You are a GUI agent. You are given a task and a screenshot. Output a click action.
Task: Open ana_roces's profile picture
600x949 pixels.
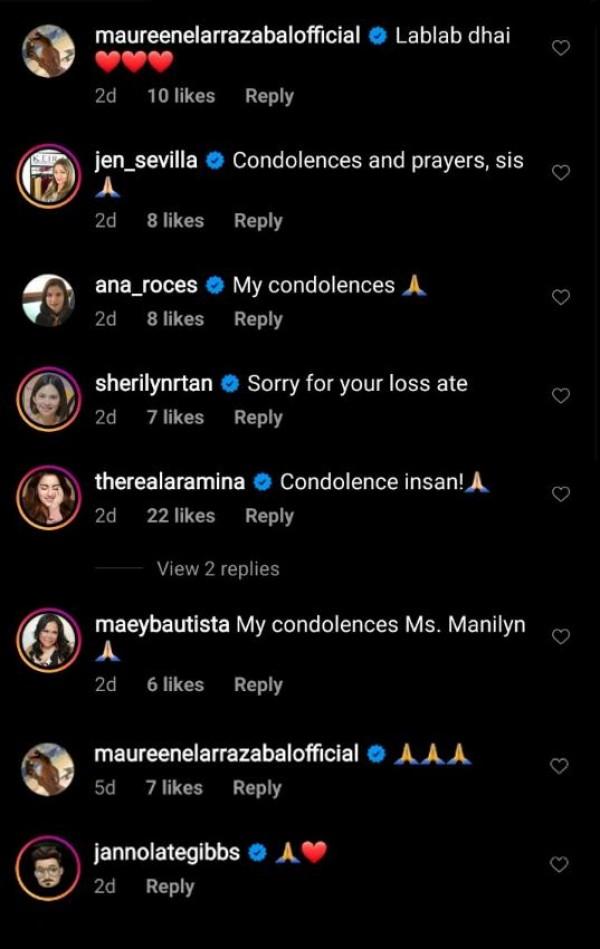pos(47,301)
